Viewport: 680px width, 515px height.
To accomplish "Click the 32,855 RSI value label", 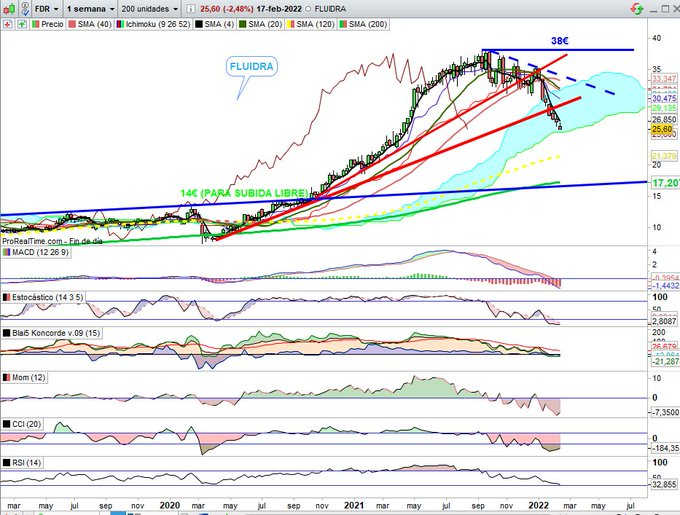I will 664,484.
